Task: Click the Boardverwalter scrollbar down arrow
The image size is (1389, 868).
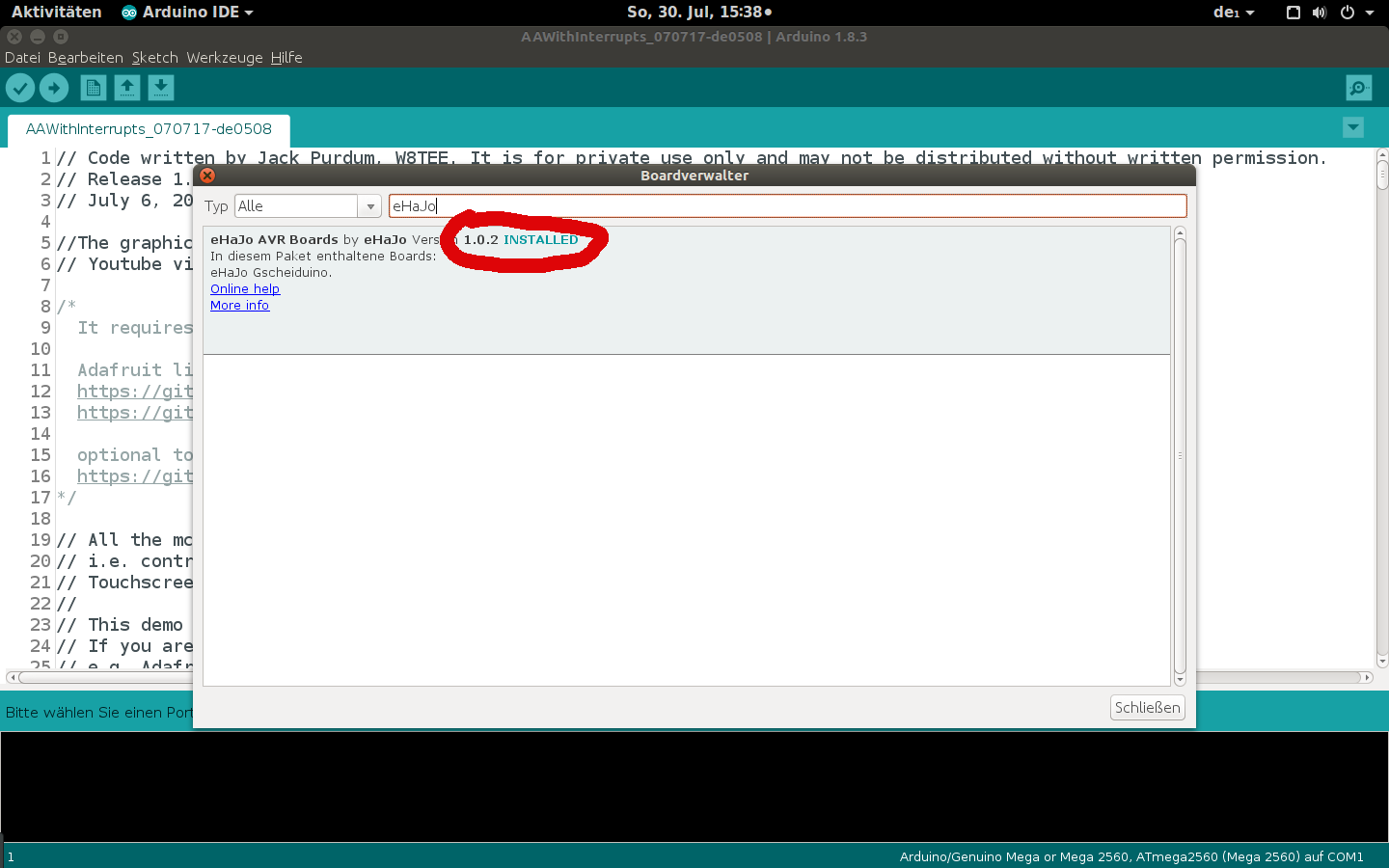Action: point(1180,680)
